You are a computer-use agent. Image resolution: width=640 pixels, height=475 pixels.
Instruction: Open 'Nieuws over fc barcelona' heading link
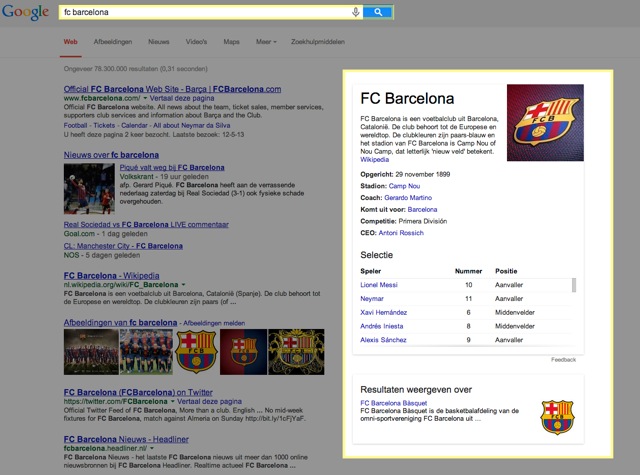(x=111, y=155)
